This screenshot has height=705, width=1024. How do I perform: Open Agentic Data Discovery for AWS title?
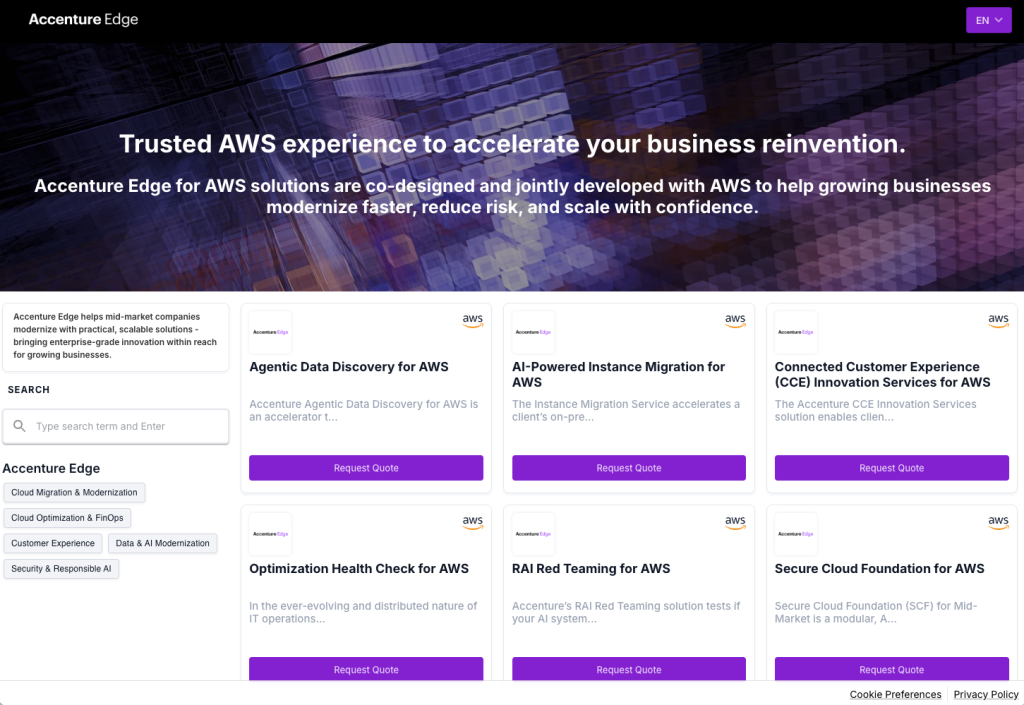tap(349, 367)
